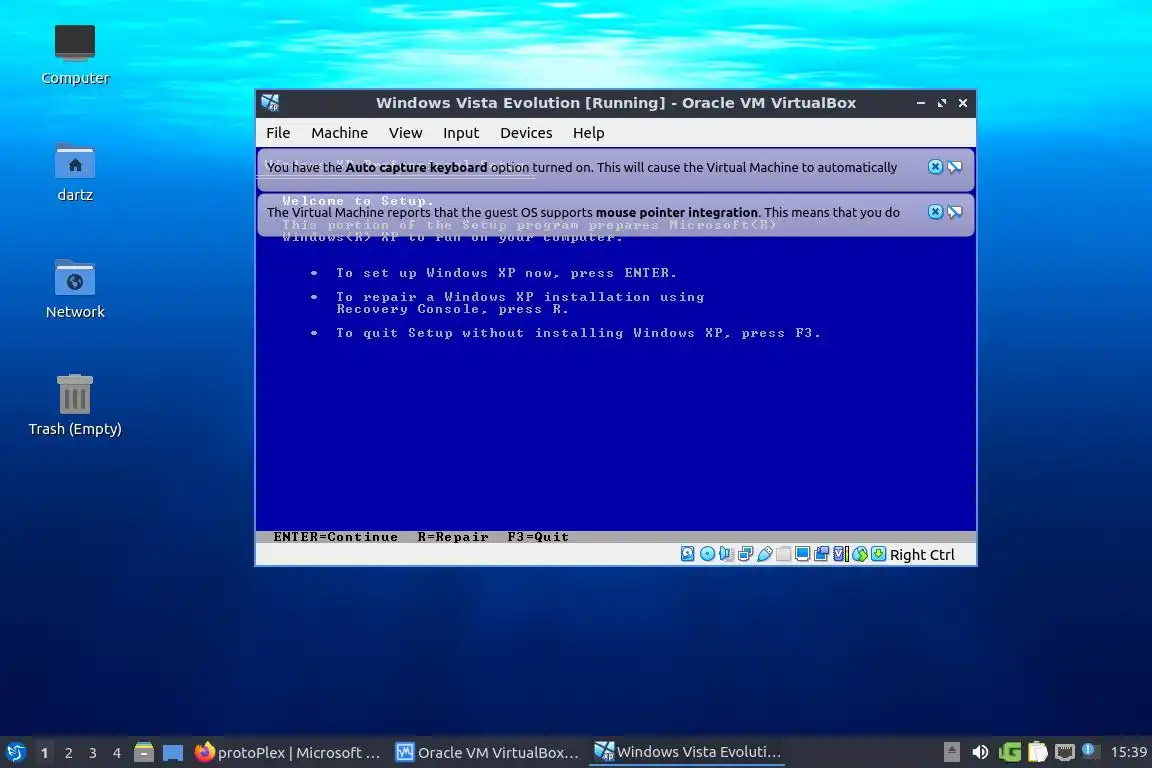Click the display settings status icon
1152x768 pixels.
802,554
